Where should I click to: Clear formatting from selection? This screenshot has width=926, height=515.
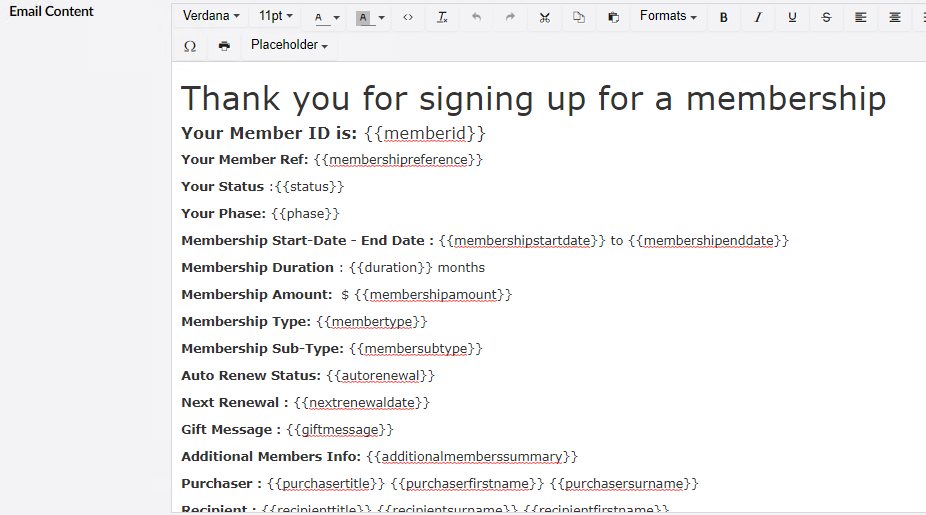[442, 17]
